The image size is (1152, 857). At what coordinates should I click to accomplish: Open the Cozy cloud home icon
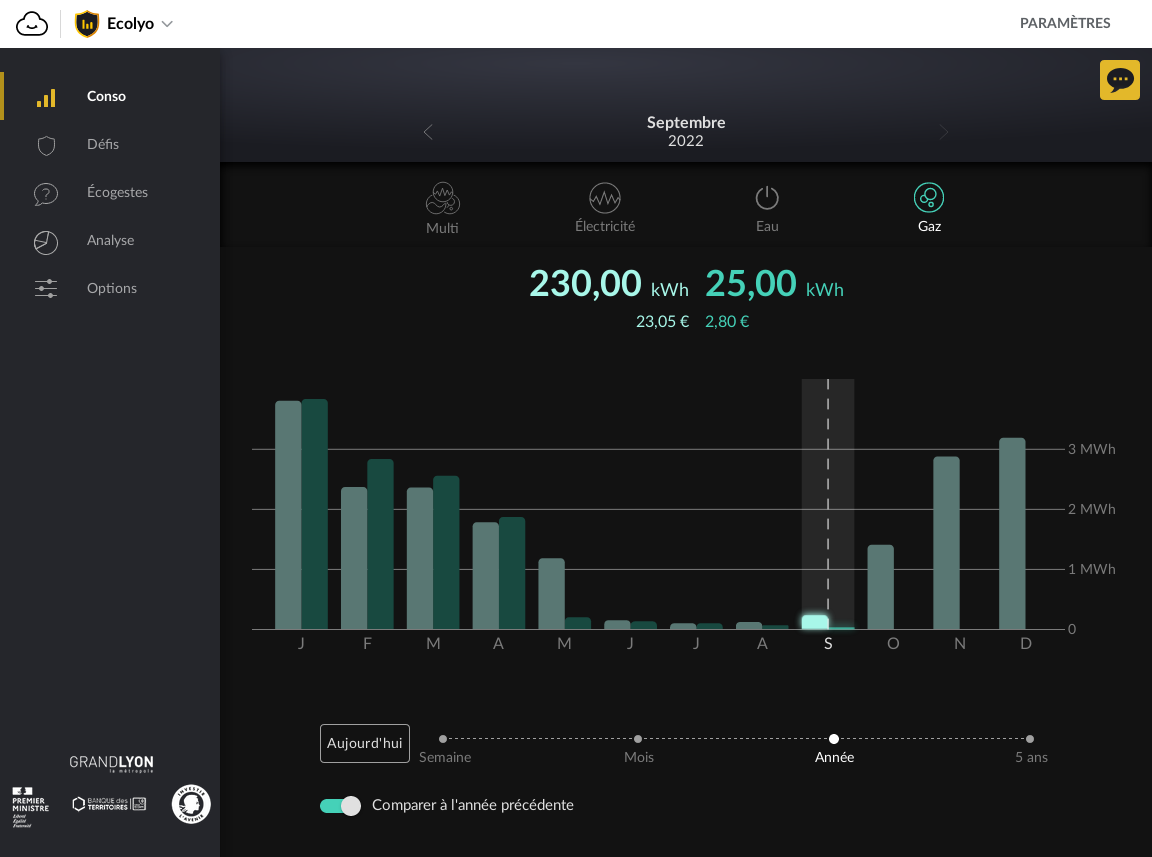tap(32, 24)
